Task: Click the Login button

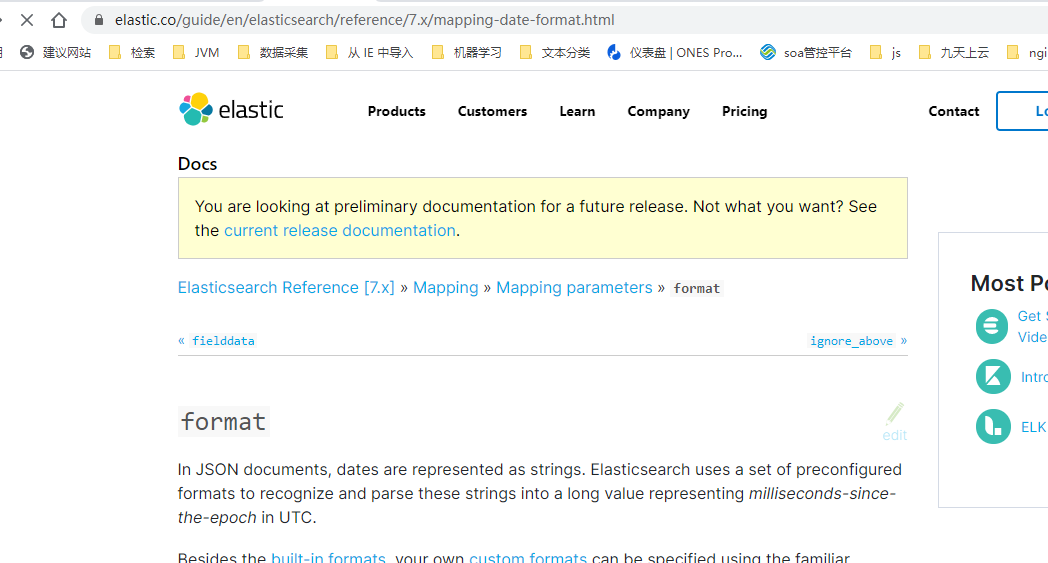Action: [x=1023, y=111]
